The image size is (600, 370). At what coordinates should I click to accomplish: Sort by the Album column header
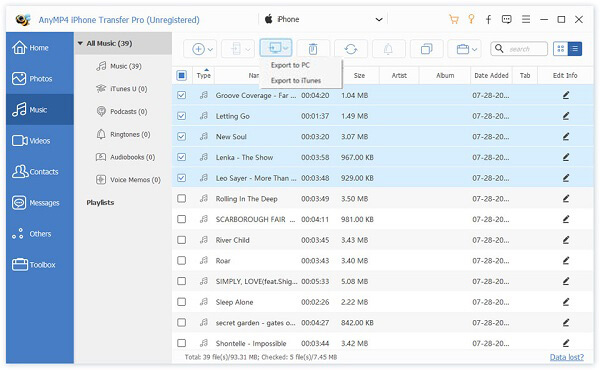pos(445,75)
